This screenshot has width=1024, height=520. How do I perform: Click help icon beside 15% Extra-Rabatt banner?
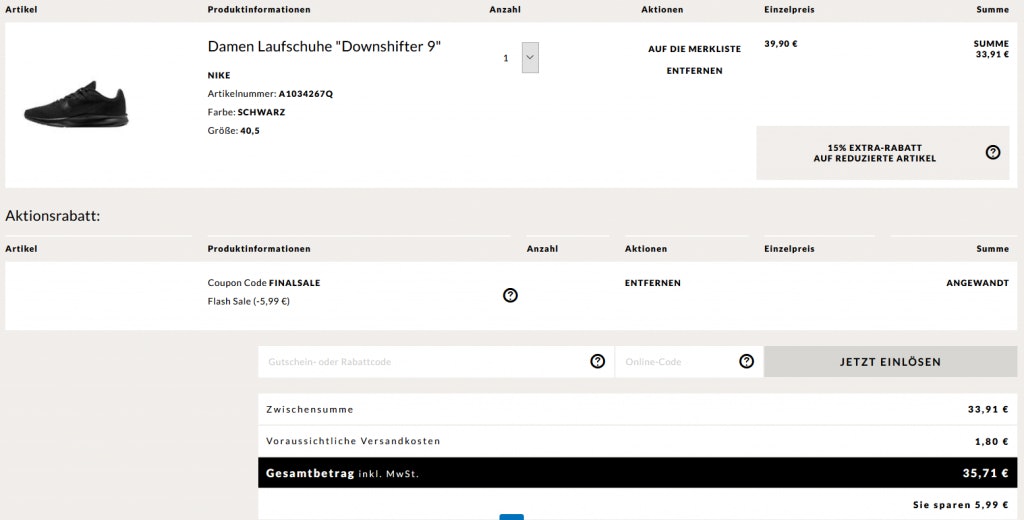(992, 153)
